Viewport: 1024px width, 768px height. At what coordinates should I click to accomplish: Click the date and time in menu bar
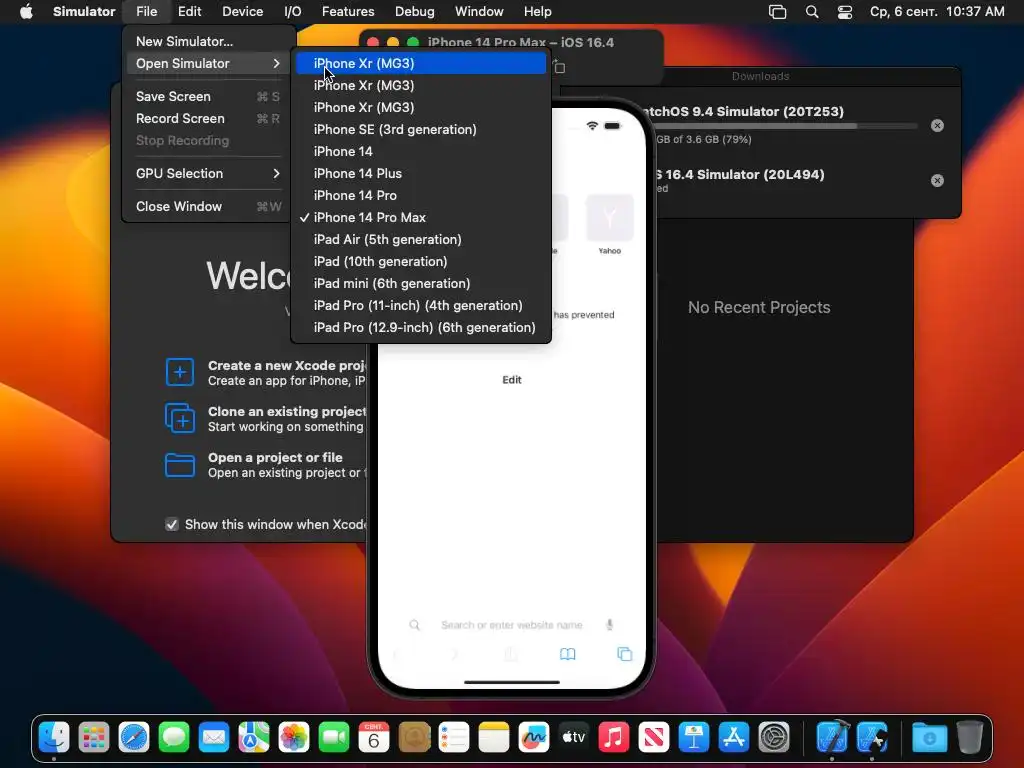click(x=936, y=12)
